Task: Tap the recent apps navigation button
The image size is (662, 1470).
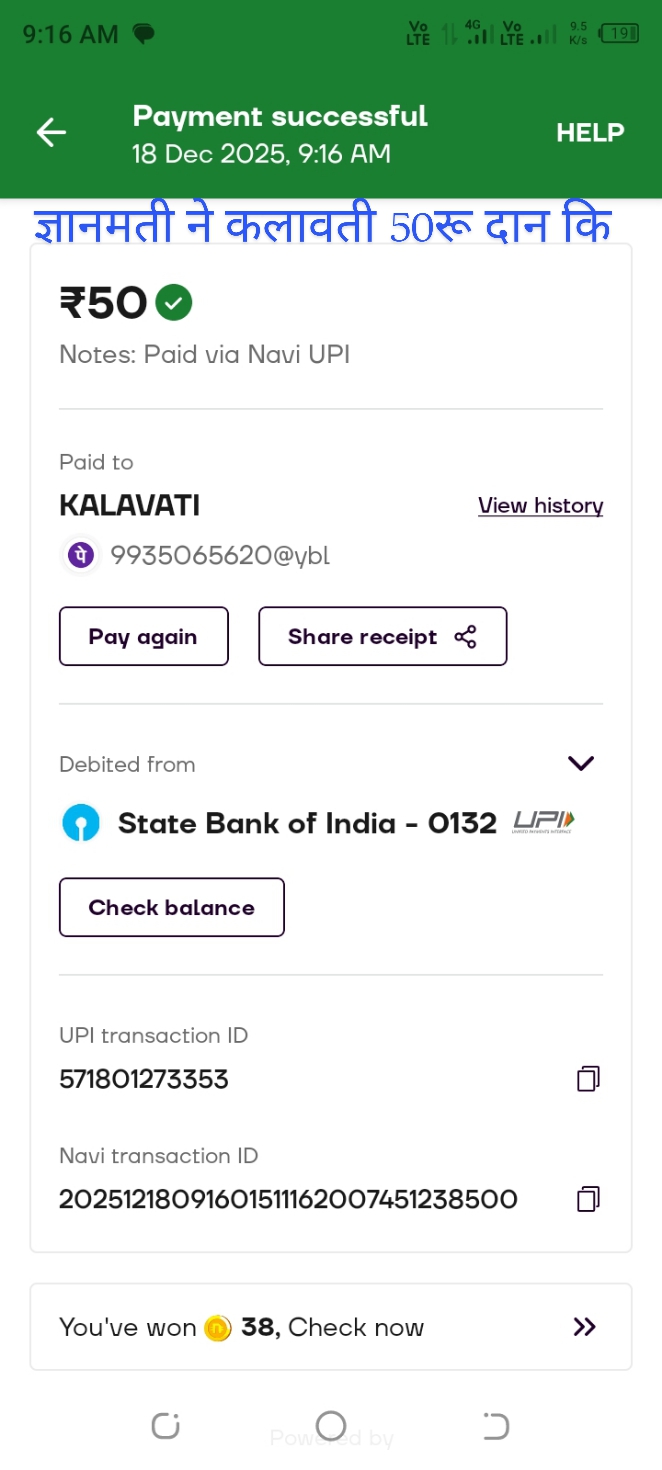Action: pos(166,1426)
